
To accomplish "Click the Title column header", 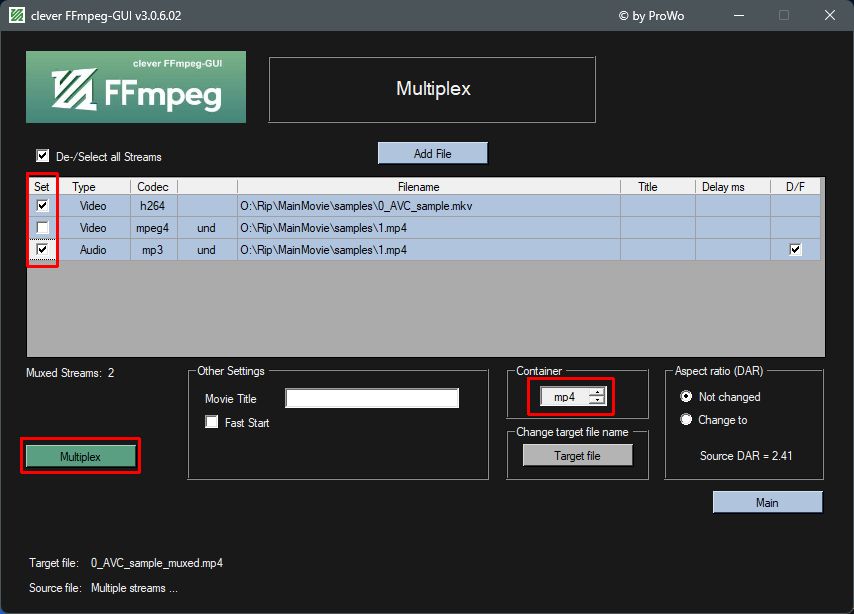I will (658, 187).
